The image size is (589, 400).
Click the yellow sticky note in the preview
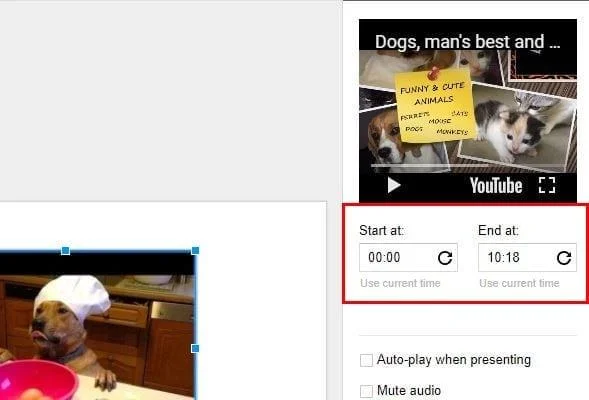[435, 105]
